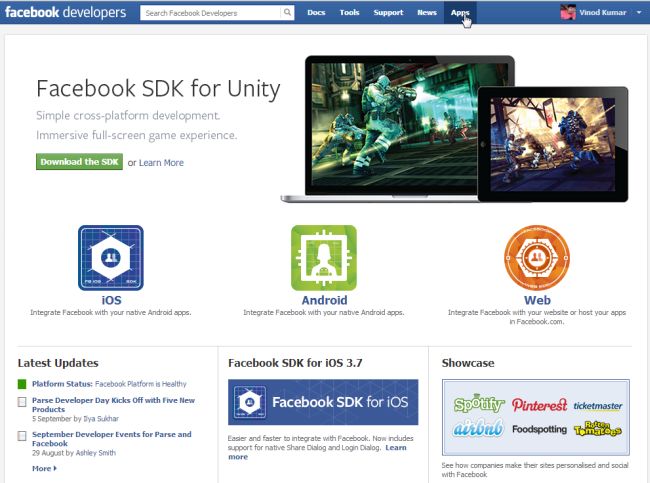Click the tablet game screenshot image
Screen dimensions: 650x483
click(553, 144)
